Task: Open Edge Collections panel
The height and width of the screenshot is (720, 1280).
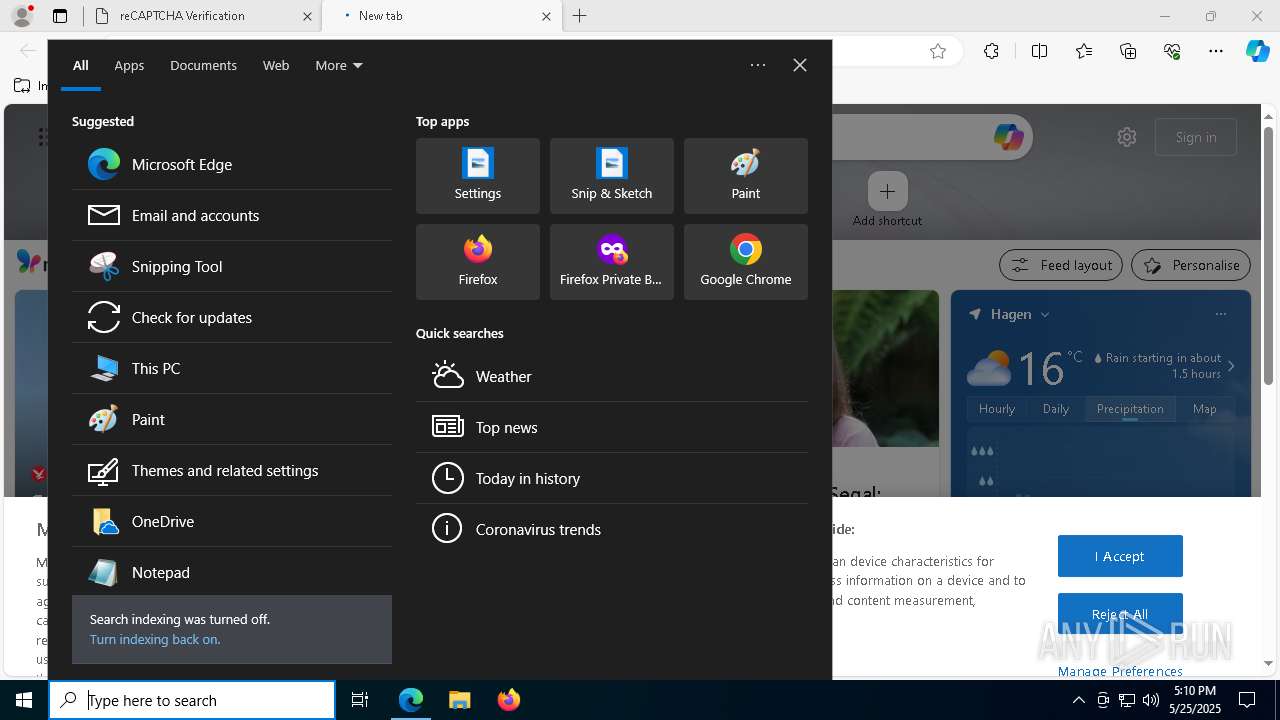Action: pyautogui.click(x=1128, y=52)
